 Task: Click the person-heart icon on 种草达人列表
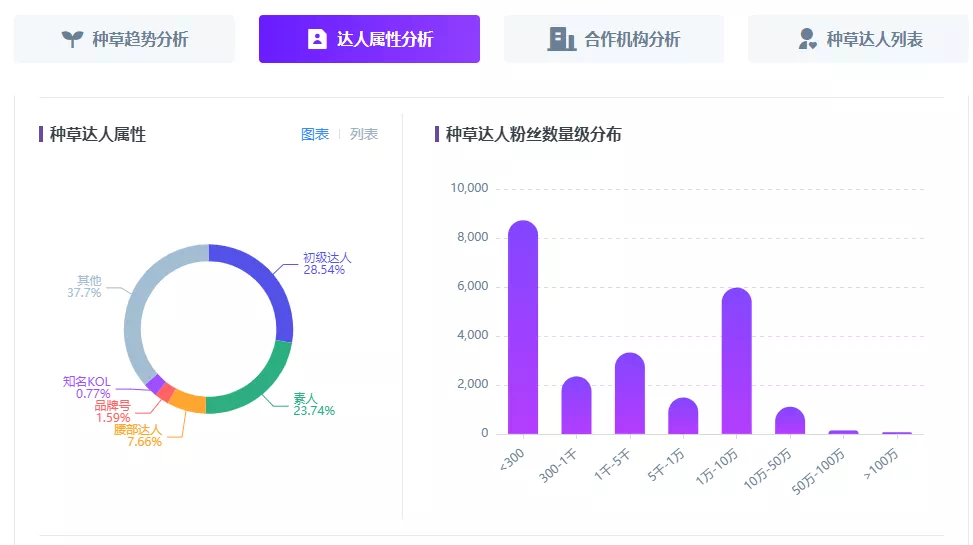(x=807, y=39)
